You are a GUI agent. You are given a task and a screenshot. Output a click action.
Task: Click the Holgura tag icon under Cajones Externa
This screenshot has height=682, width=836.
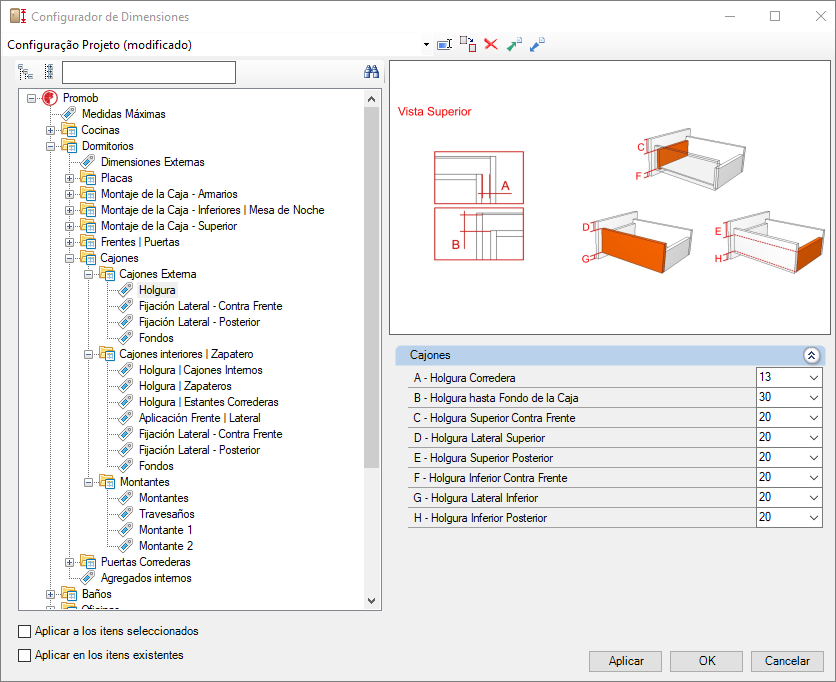point(126,290)
